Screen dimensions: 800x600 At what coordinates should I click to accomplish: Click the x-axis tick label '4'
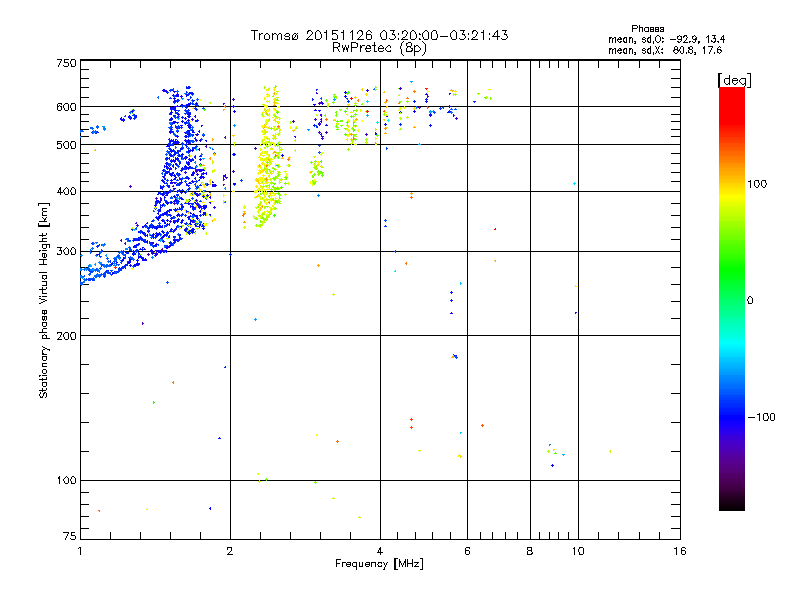pyautogui.click(x=380, y=551)
